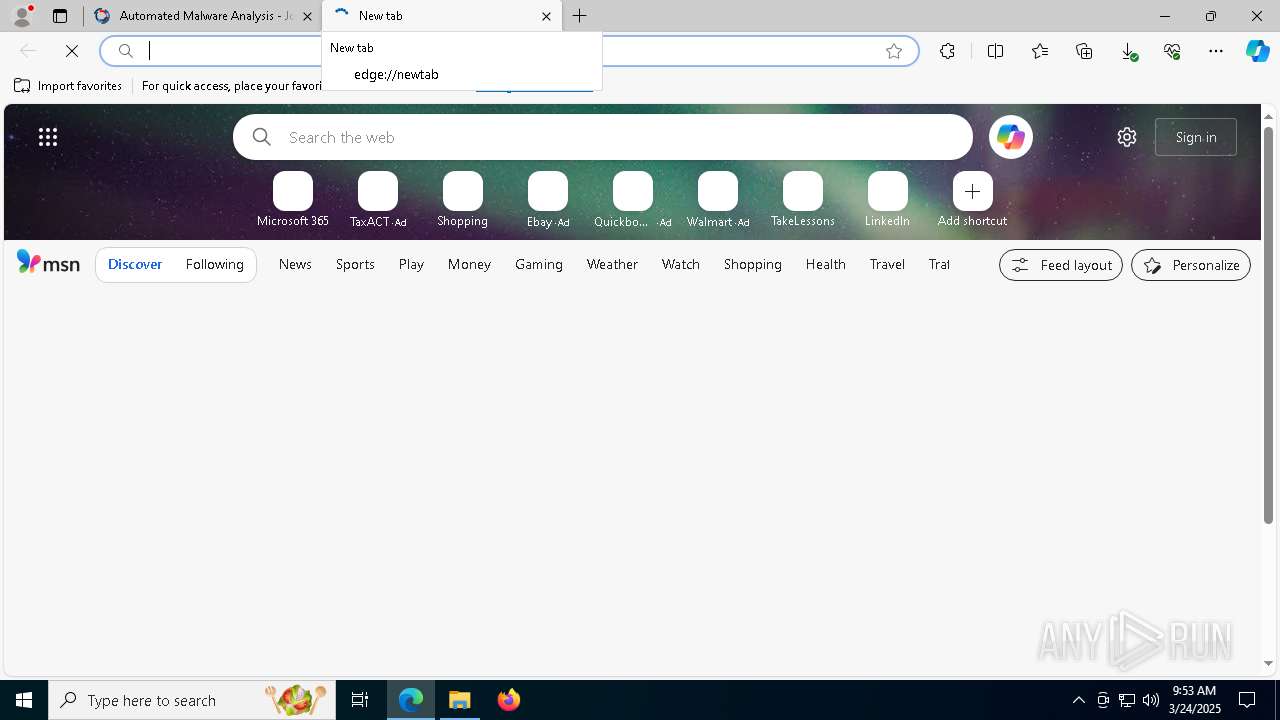Click Import favorites in bookmarks bar
Screen dimensions: 1280x720
click(68, 86)
